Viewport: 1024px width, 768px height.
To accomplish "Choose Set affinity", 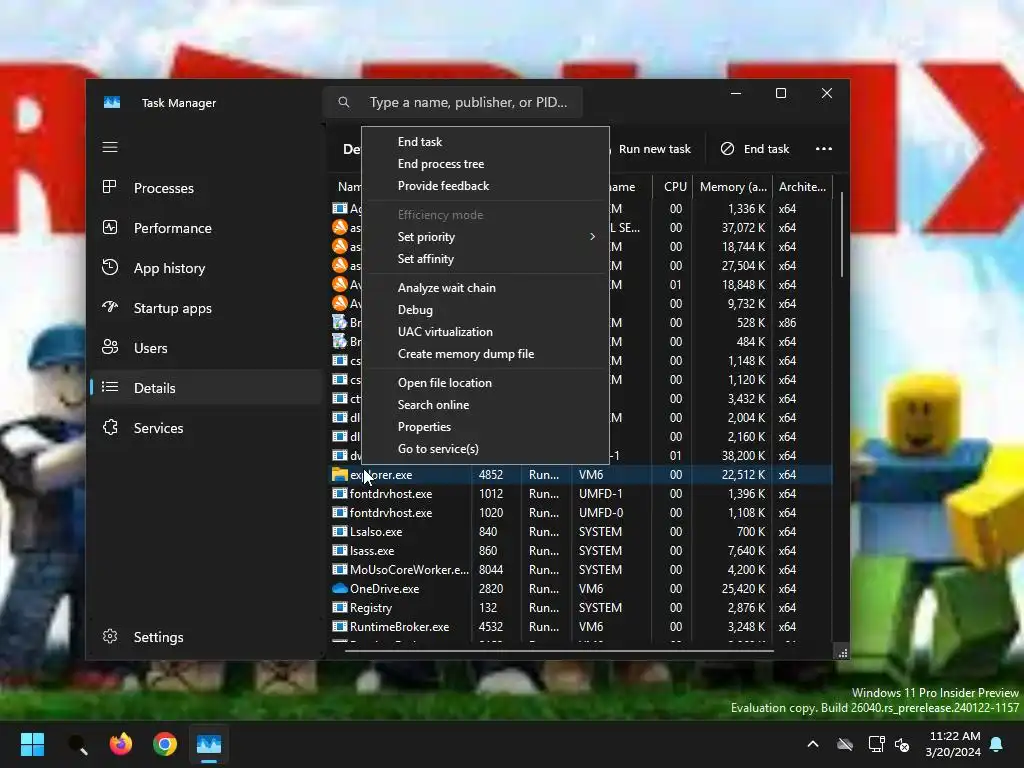I will click(x=485, y=259).
